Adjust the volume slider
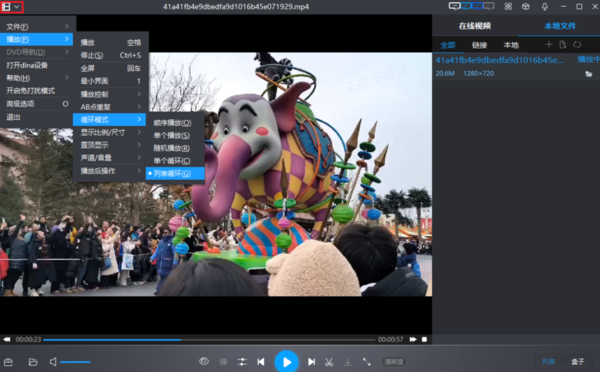Image resolution: width=600 pixels, height=372 pixels. [75, 362]
